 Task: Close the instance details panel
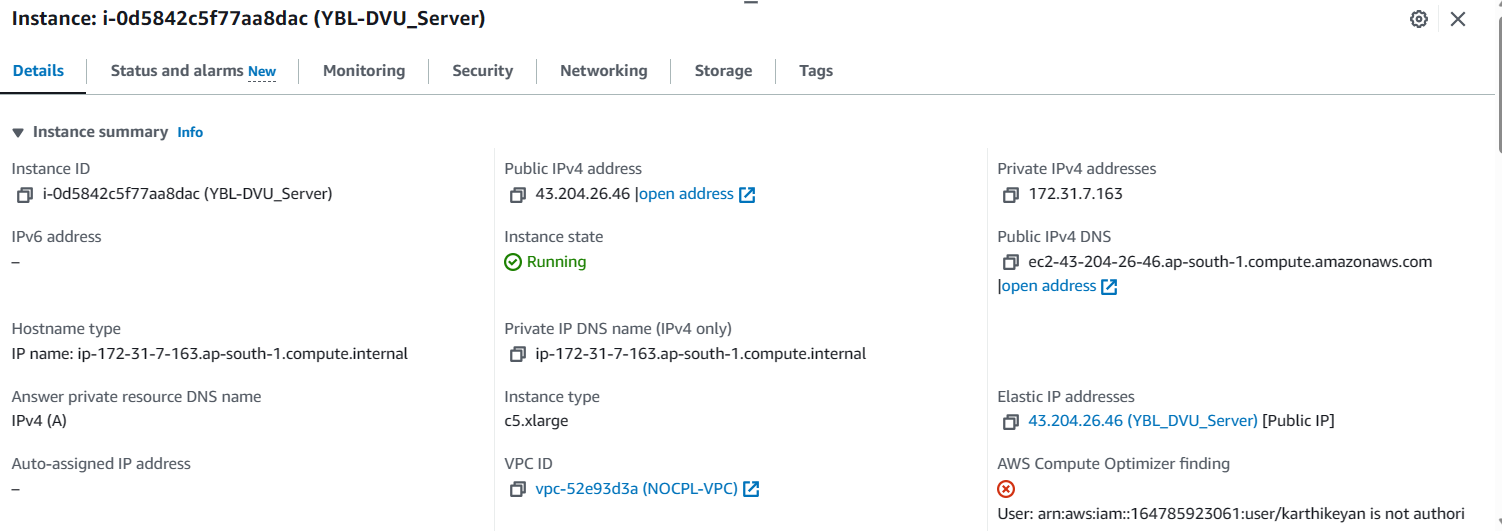[x=1458, y=19]
